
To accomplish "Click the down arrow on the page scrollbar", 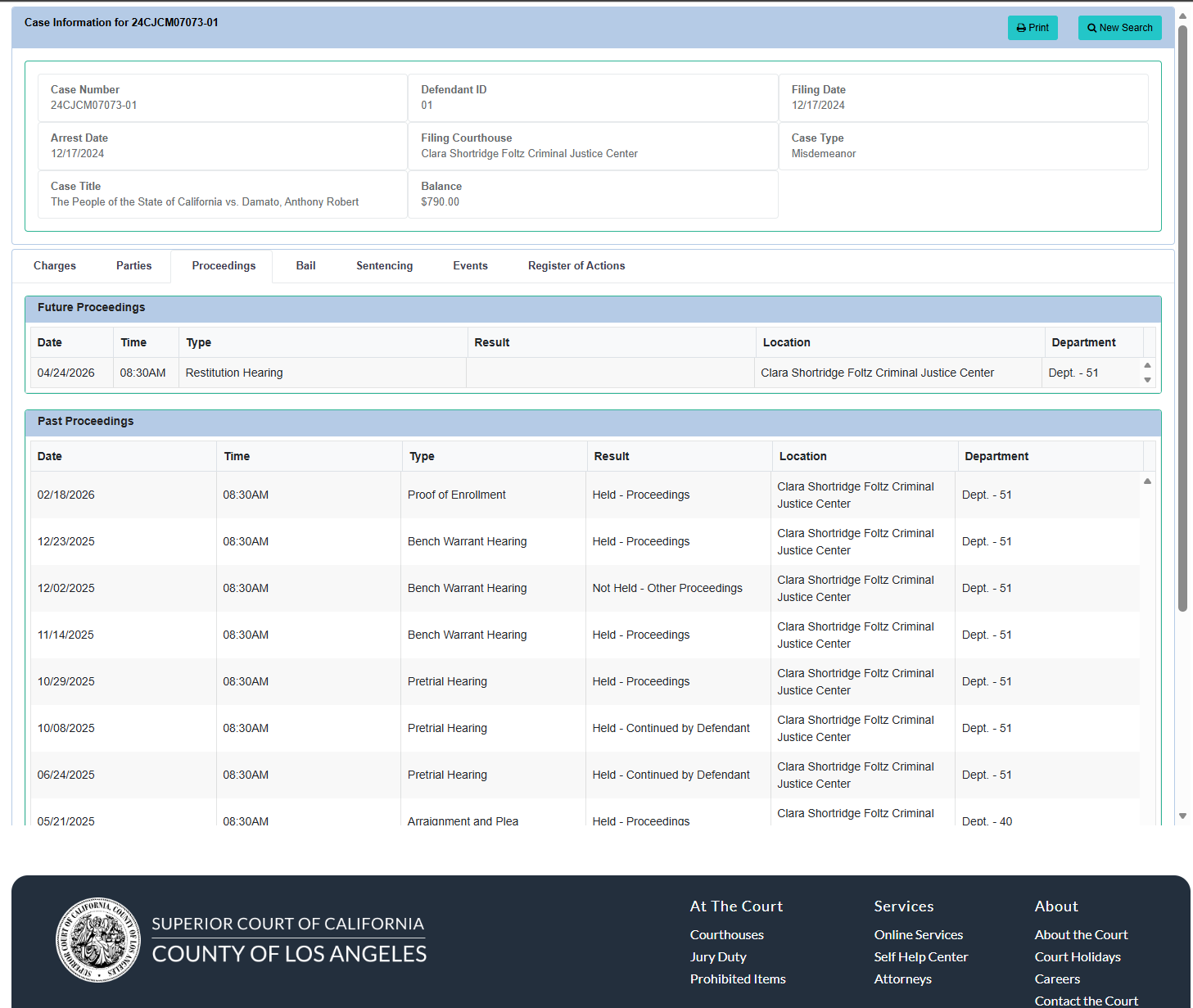I will point(1182,816).
